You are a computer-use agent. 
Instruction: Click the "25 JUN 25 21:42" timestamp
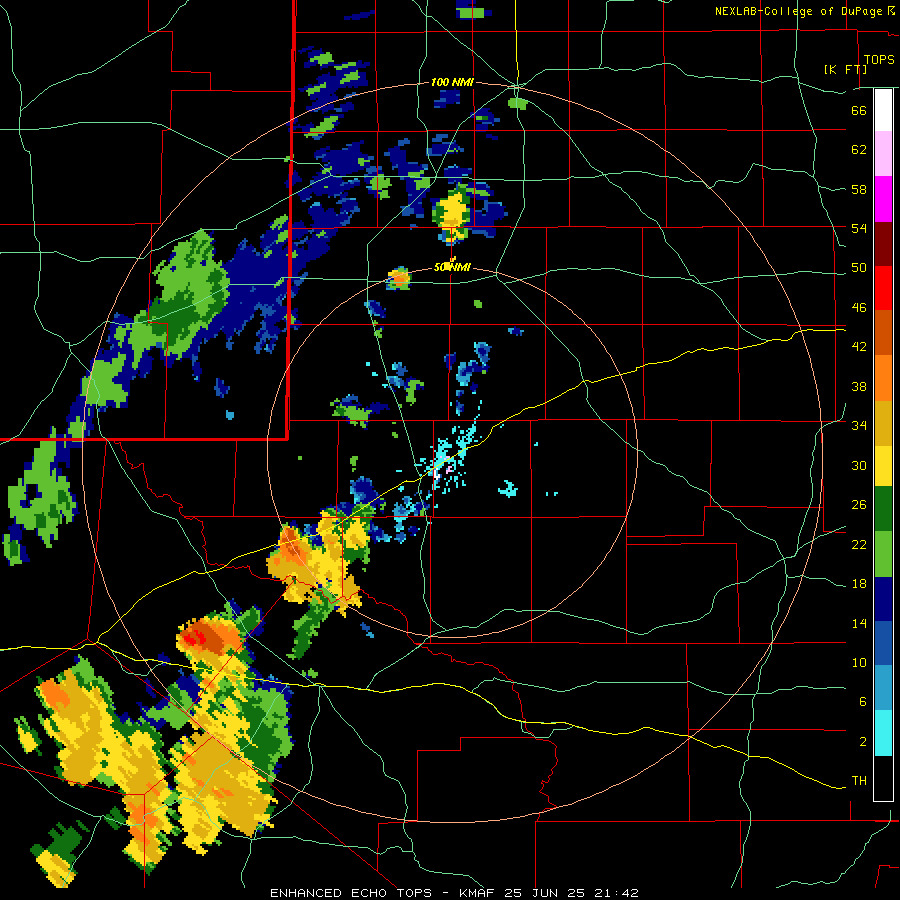tap(571, 893)
